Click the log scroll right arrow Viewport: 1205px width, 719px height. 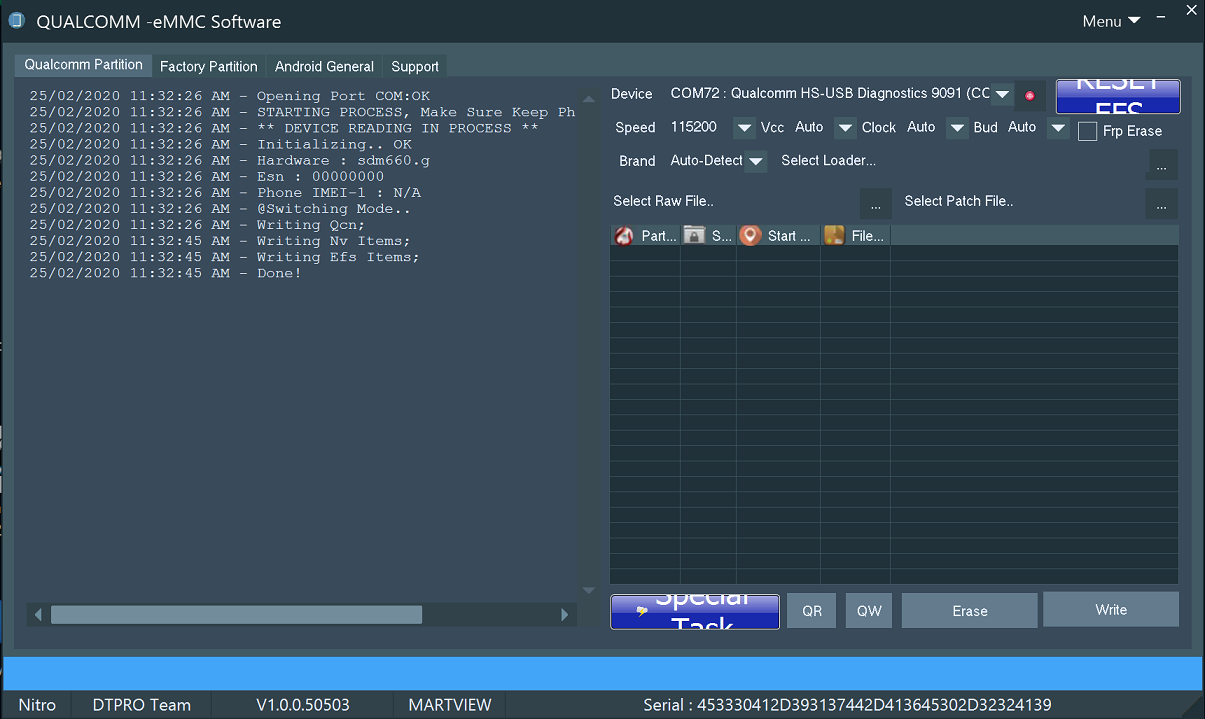click(x=565, y=615)
